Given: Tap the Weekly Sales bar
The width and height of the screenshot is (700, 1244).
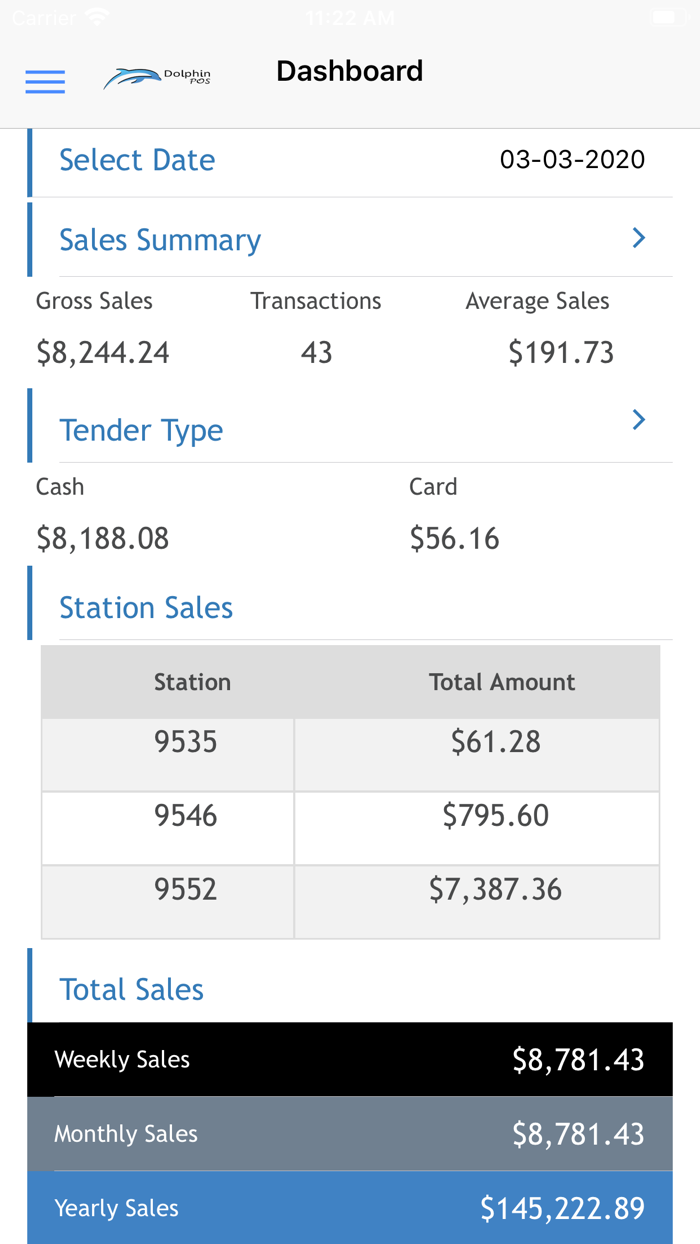Looking at the screenshot, I should tap(350, 1060).
